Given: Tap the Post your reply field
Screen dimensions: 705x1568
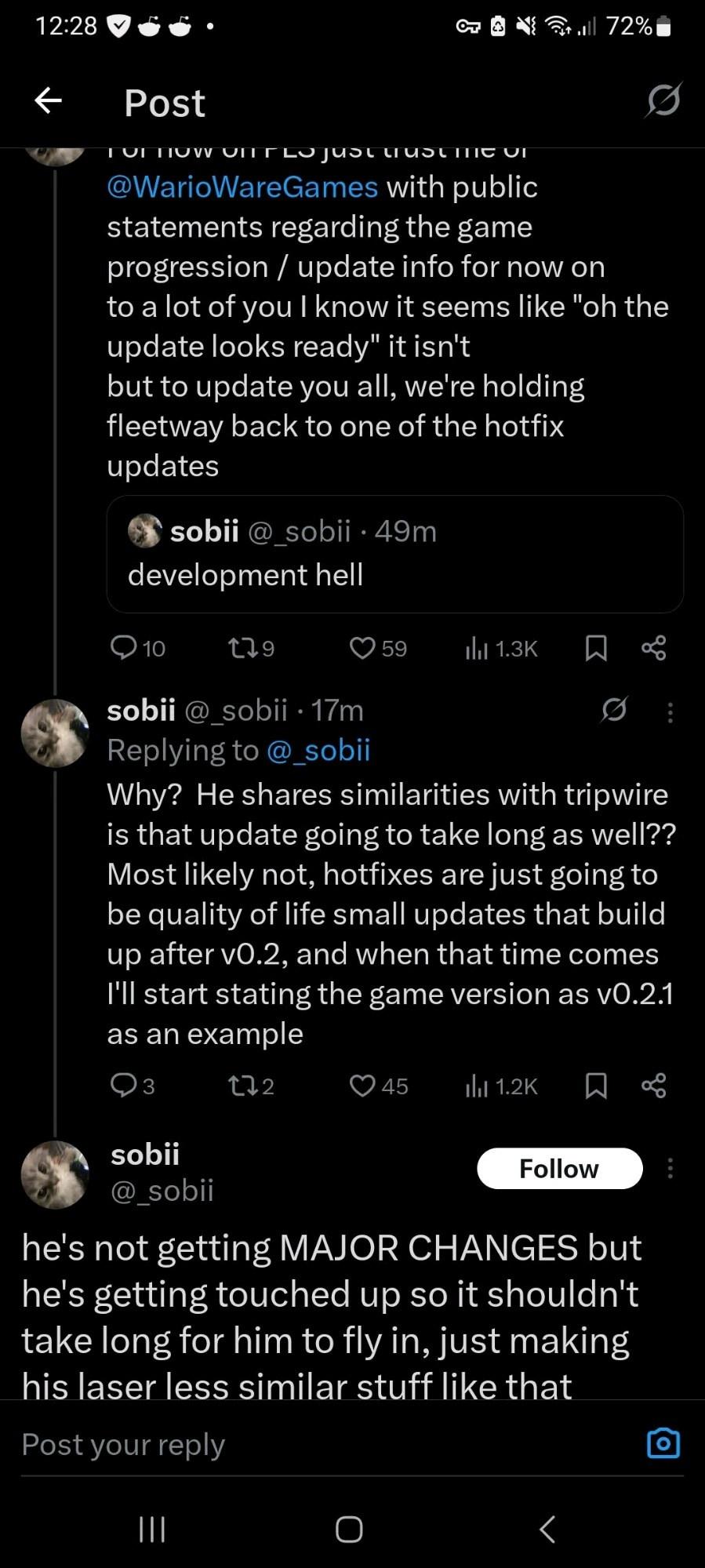Looking at the screenshot, I should coord(314,1444).
